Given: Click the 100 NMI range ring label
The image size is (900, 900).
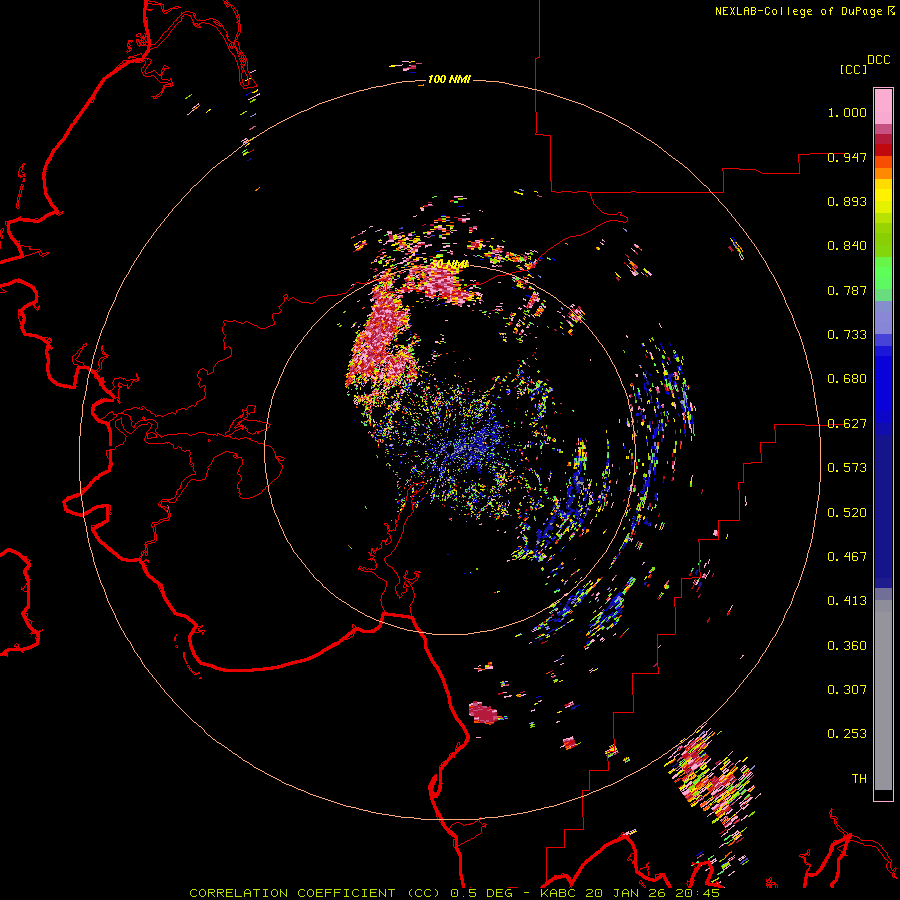Looking at the screenshot, I should point(449,79).
